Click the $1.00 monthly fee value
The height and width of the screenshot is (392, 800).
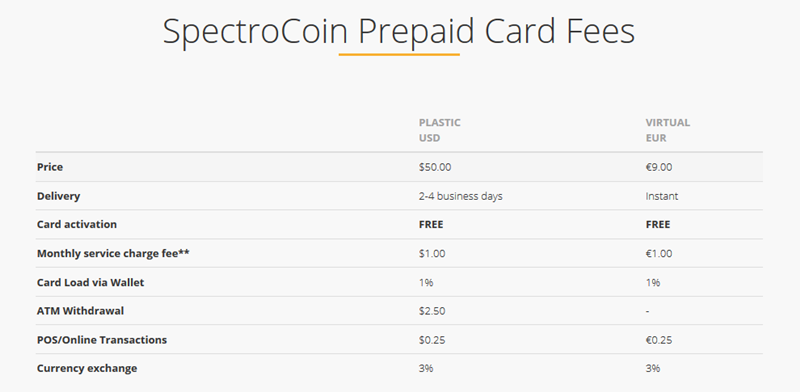click(432, 254)
